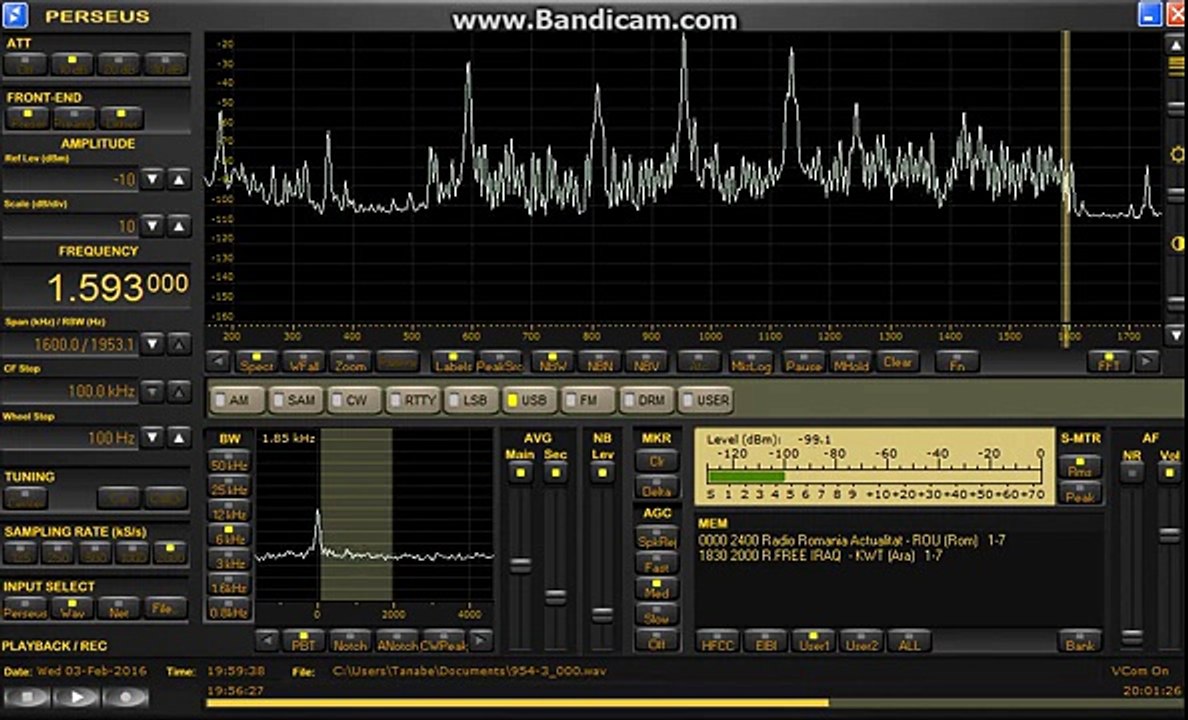Adjust the AF Vol slider
Screen dimensions: 1188x720
tap(1170, 536)
